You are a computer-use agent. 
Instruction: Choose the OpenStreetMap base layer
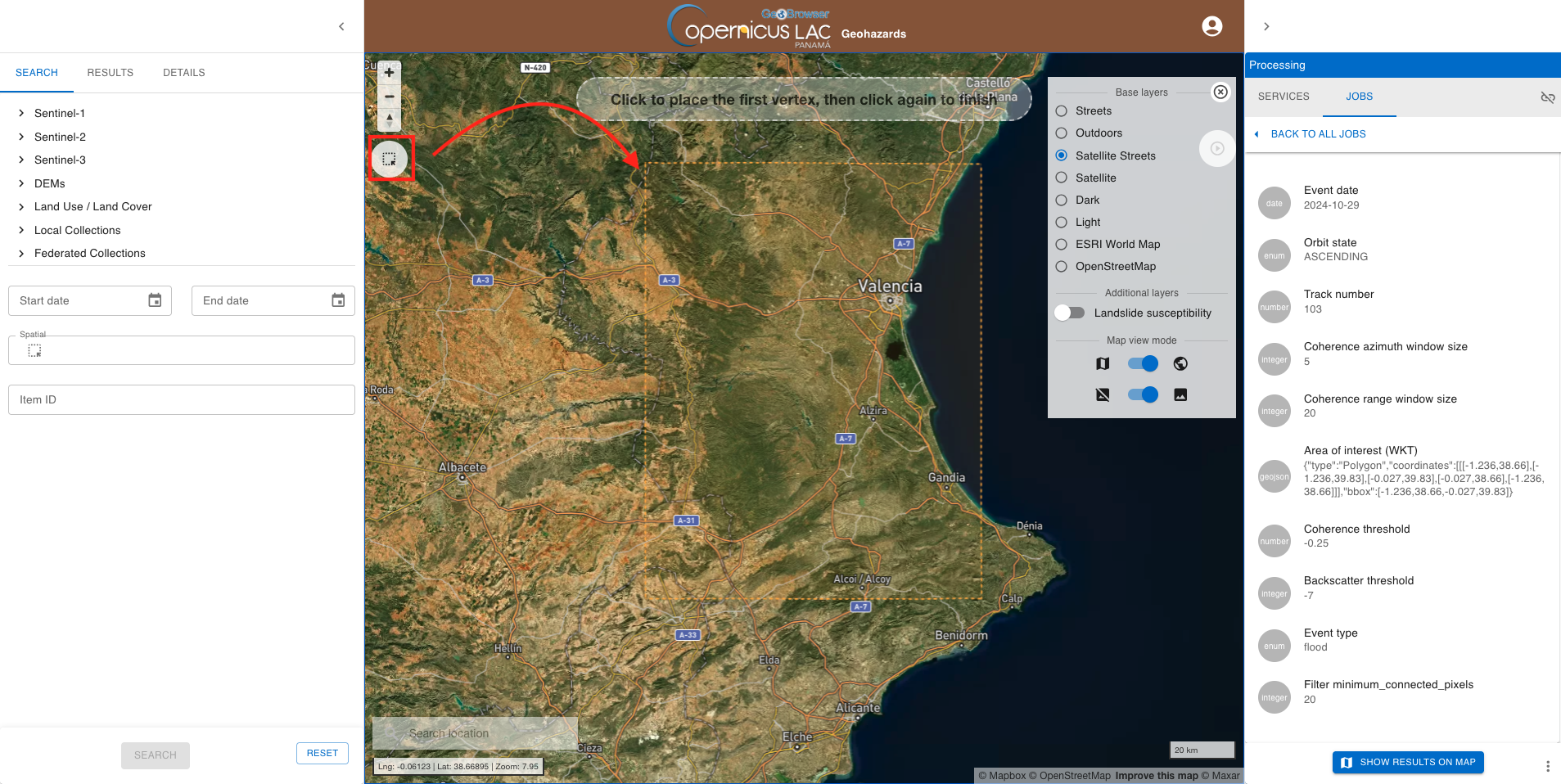[x=1062, y=267]
